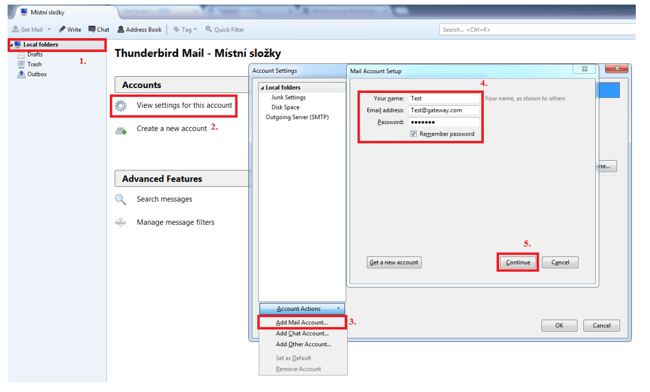Click the Outbox folder icon
The height and width of the screenshot is (392, 650).
[21, 74]
